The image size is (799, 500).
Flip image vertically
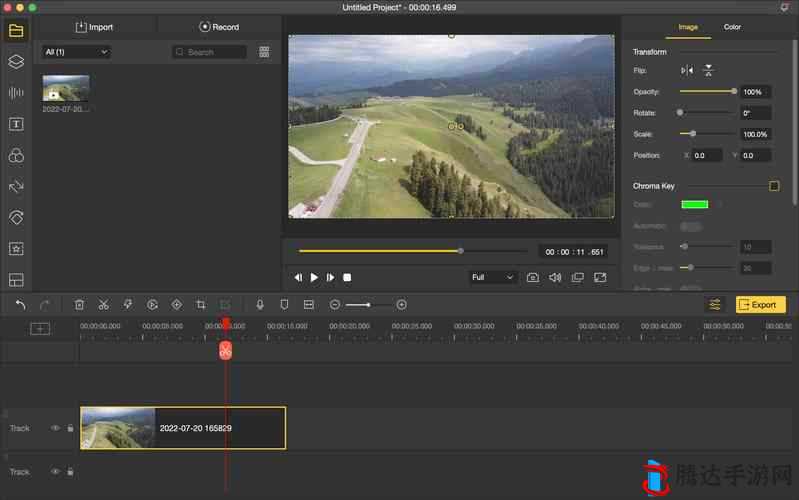click(x=708, y=70)
